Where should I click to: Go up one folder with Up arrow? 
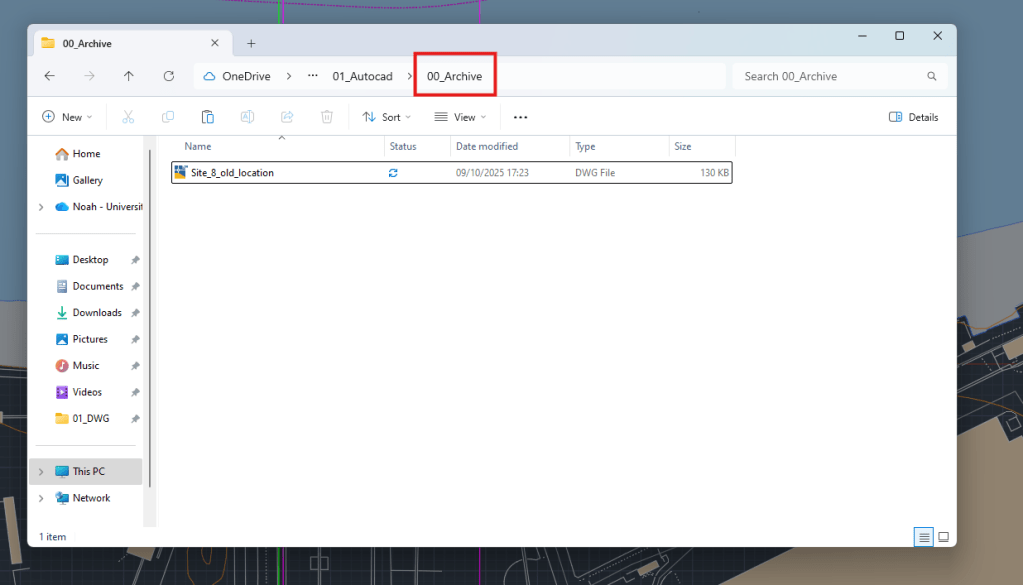coord(129,76)
